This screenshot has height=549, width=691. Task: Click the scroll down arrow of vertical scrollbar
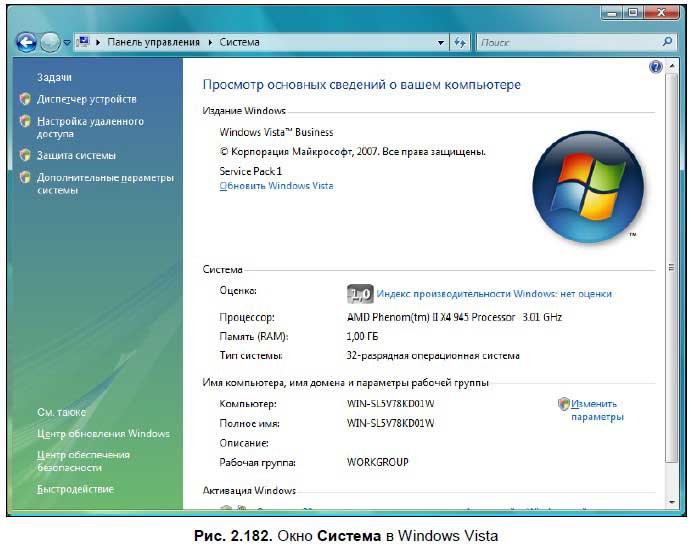671,502
